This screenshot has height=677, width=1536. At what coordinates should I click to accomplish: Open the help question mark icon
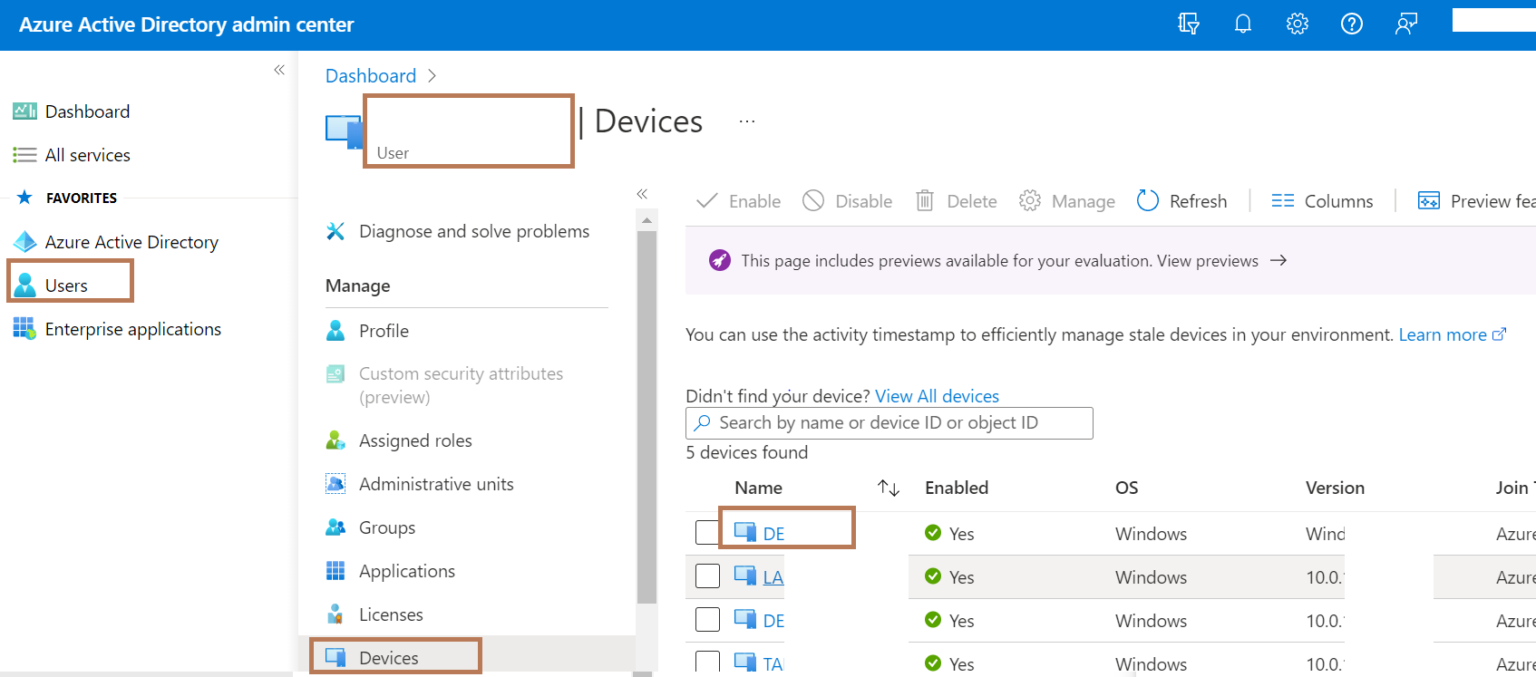(x=1351, y=23)
